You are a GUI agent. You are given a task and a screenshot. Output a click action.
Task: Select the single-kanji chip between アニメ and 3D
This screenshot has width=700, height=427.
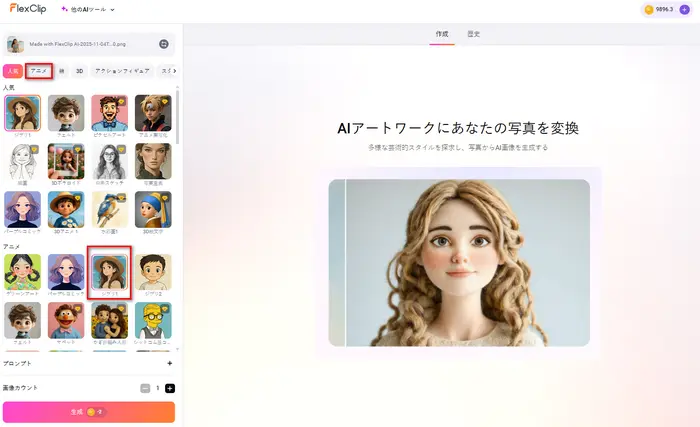(x=62, y=71)
